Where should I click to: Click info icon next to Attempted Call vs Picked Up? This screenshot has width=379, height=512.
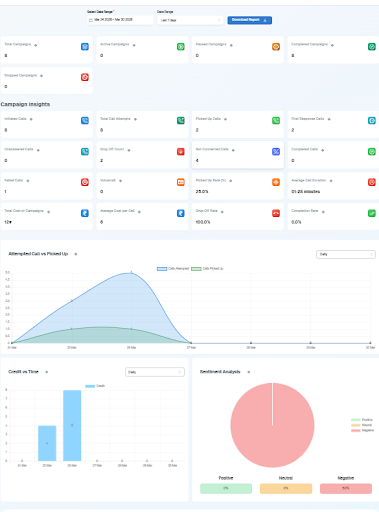coord(76,254)
